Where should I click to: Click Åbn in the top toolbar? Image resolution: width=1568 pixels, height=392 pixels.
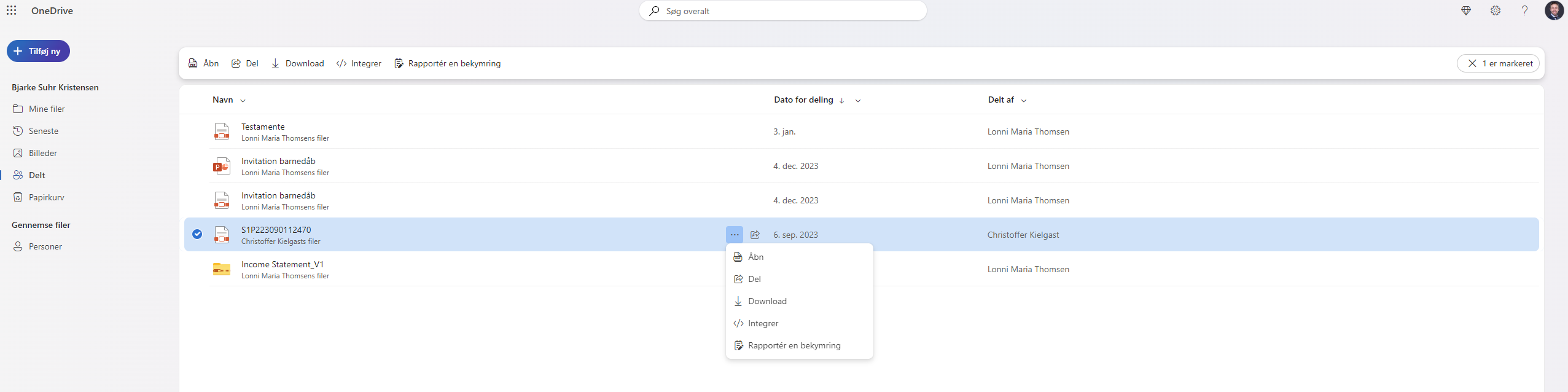[x=204, y=63]
